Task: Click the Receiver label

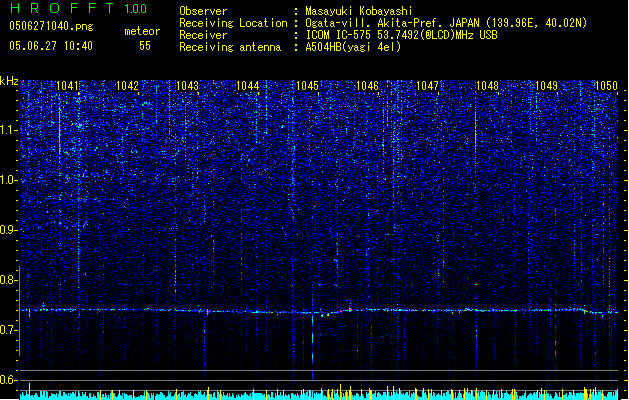Action: coord(203,35)
